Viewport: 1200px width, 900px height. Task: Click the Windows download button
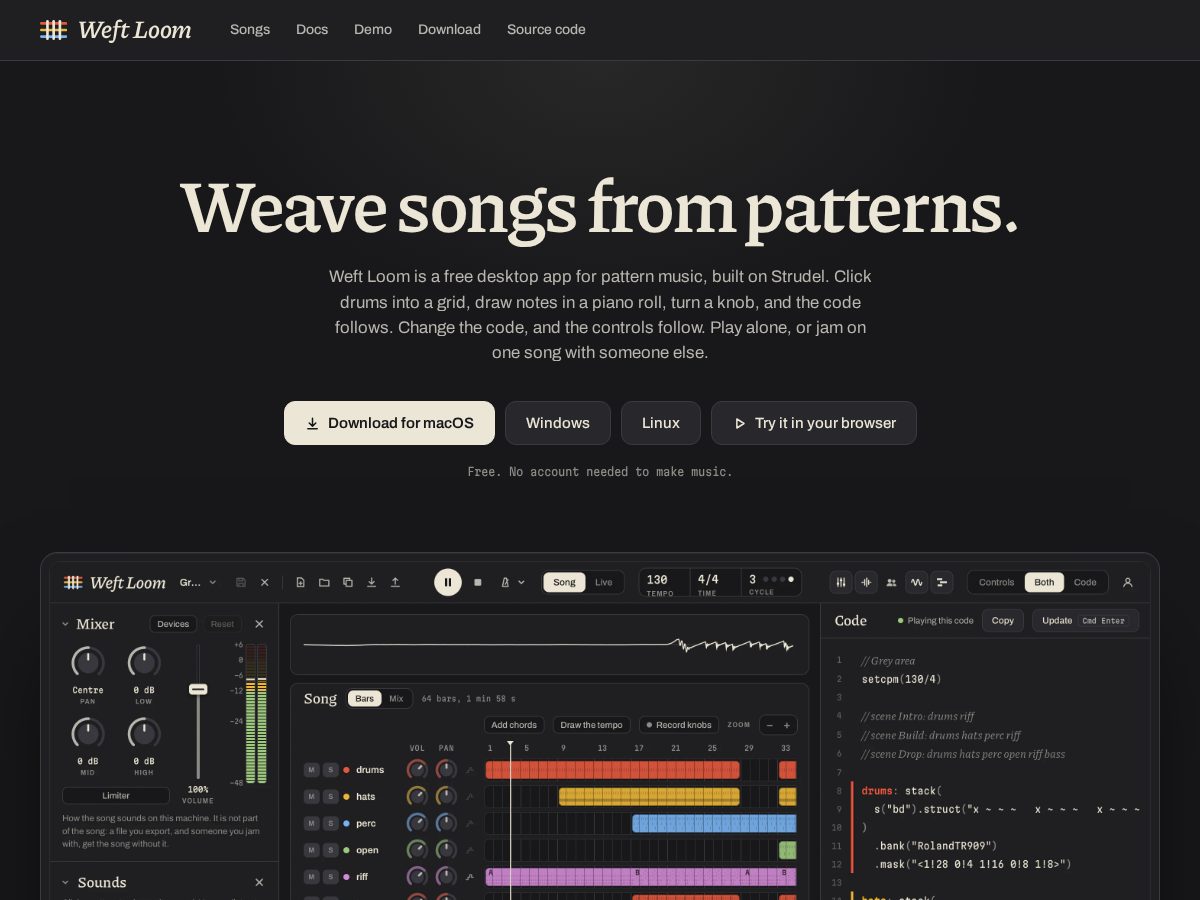click(558, 423)
